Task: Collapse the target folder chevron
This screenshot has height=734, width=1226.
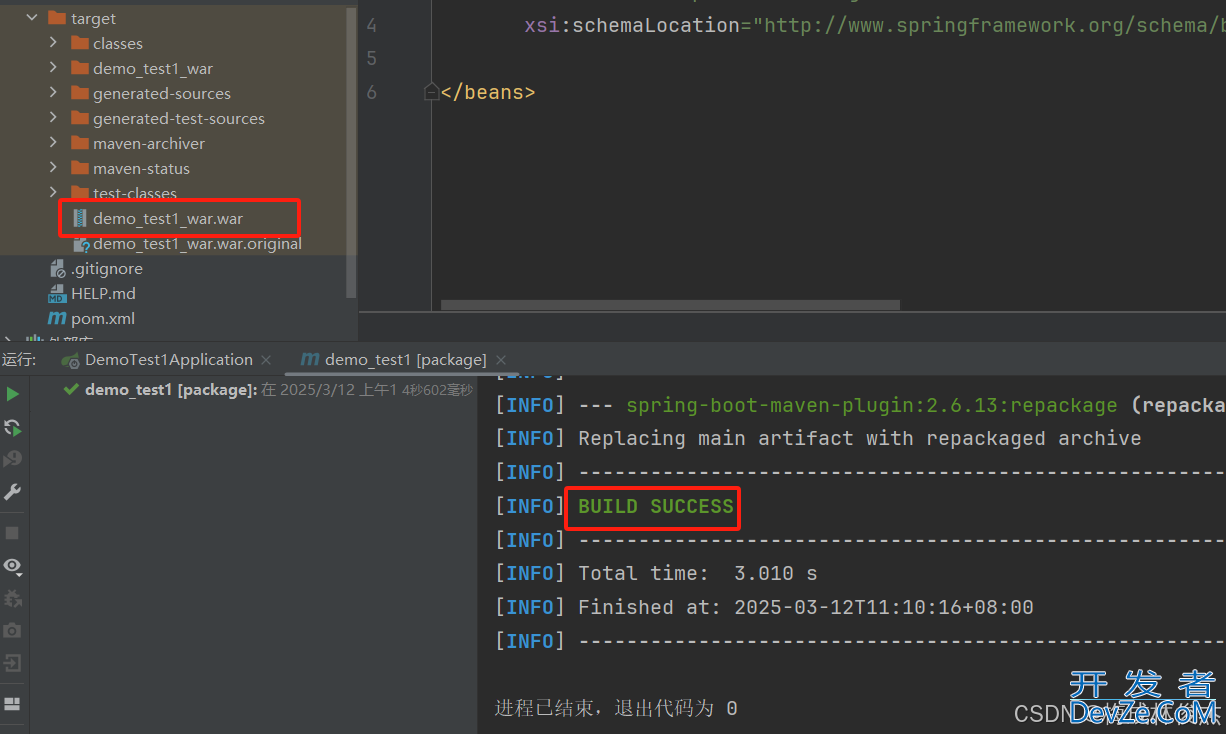Action: [31, 18]
